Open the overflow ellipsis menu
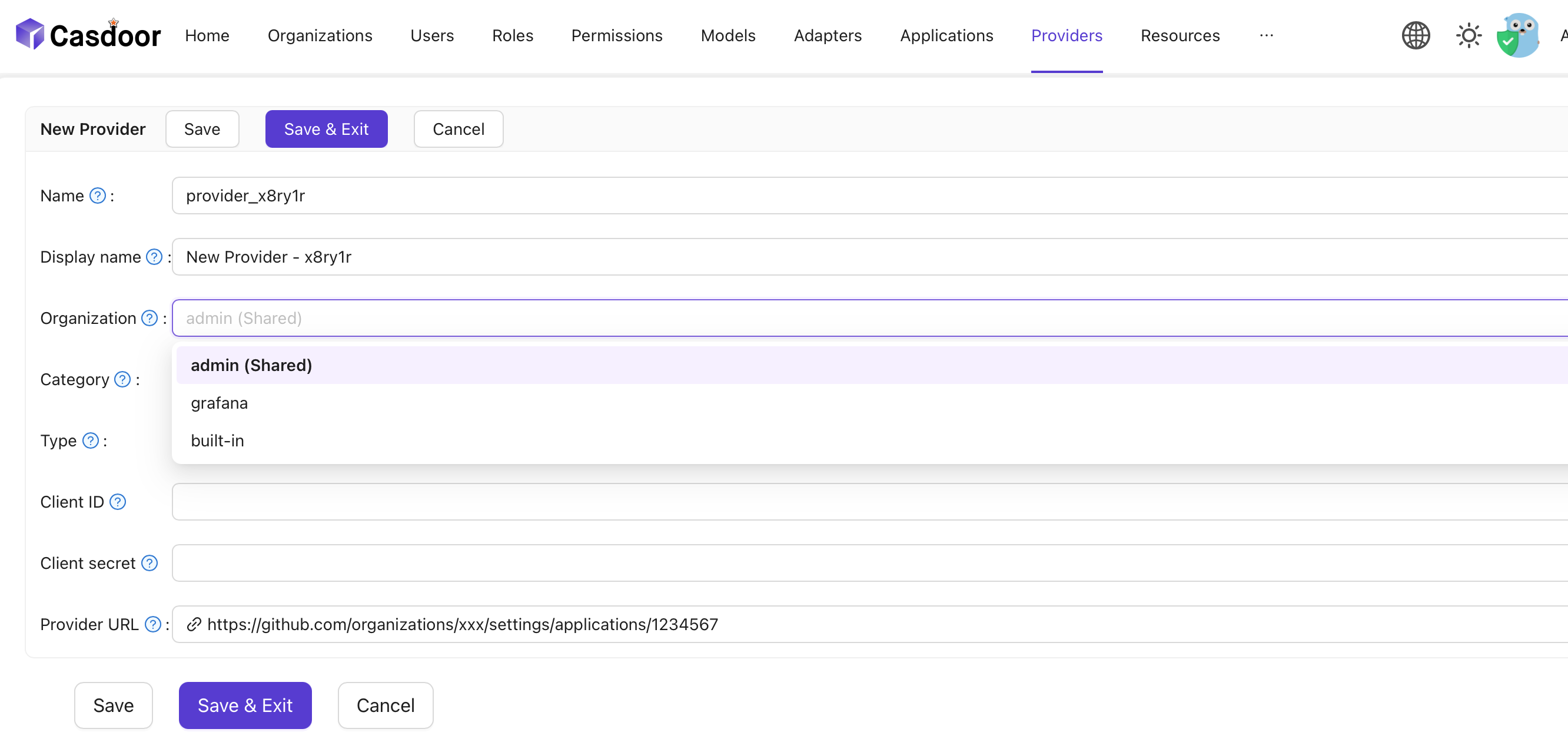This screenshot has width=1568, height=742. (x=1267, y=35)
